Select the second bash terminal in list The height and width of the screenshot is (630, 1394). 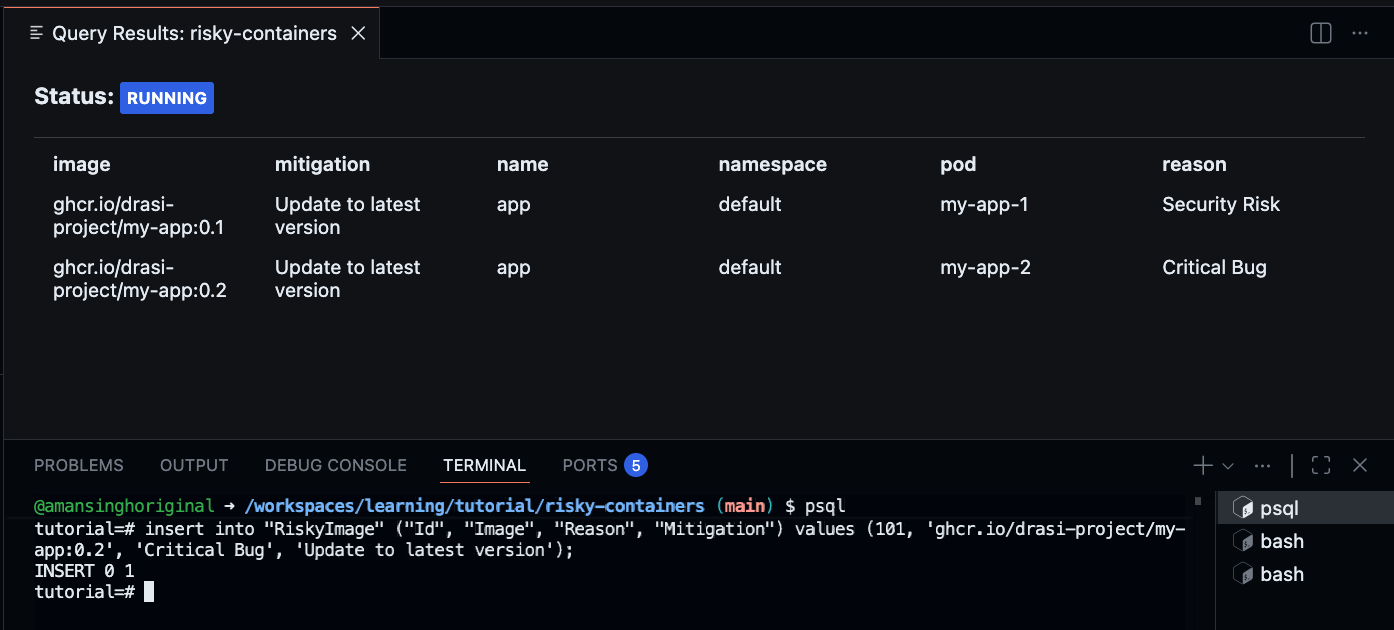point(1281,574)
